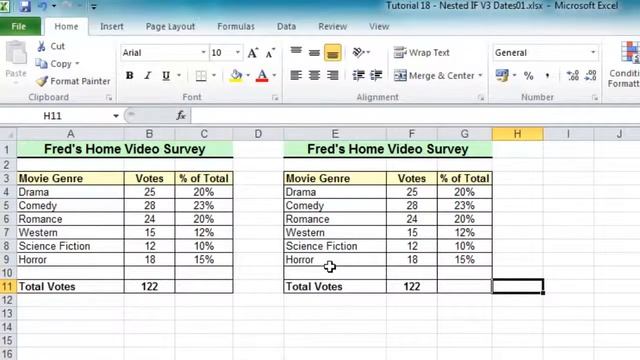This screenshot has width=640, height=360.
Task: Expand the Borders options arrow
Action: (213, 76)
